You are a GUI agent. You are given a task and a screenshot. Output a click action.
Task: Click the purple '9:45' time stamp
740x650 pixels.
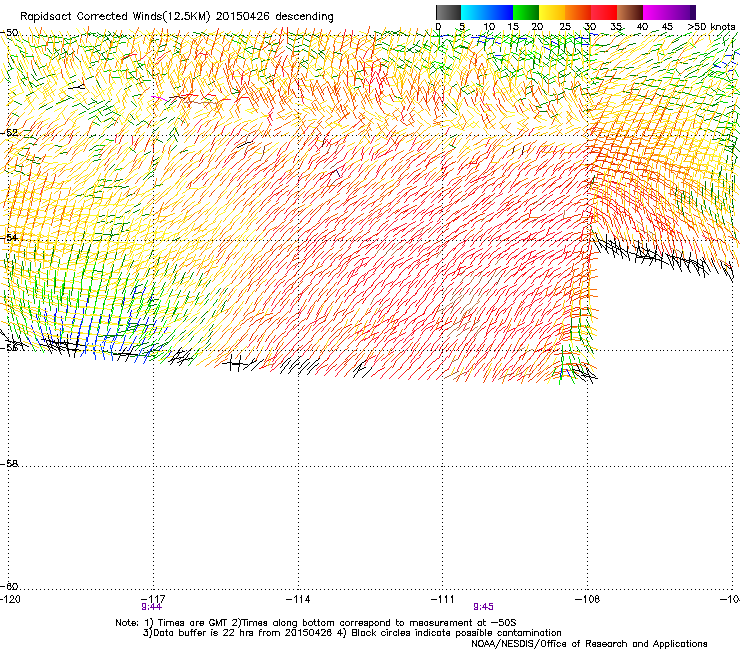tap(483, 607)
